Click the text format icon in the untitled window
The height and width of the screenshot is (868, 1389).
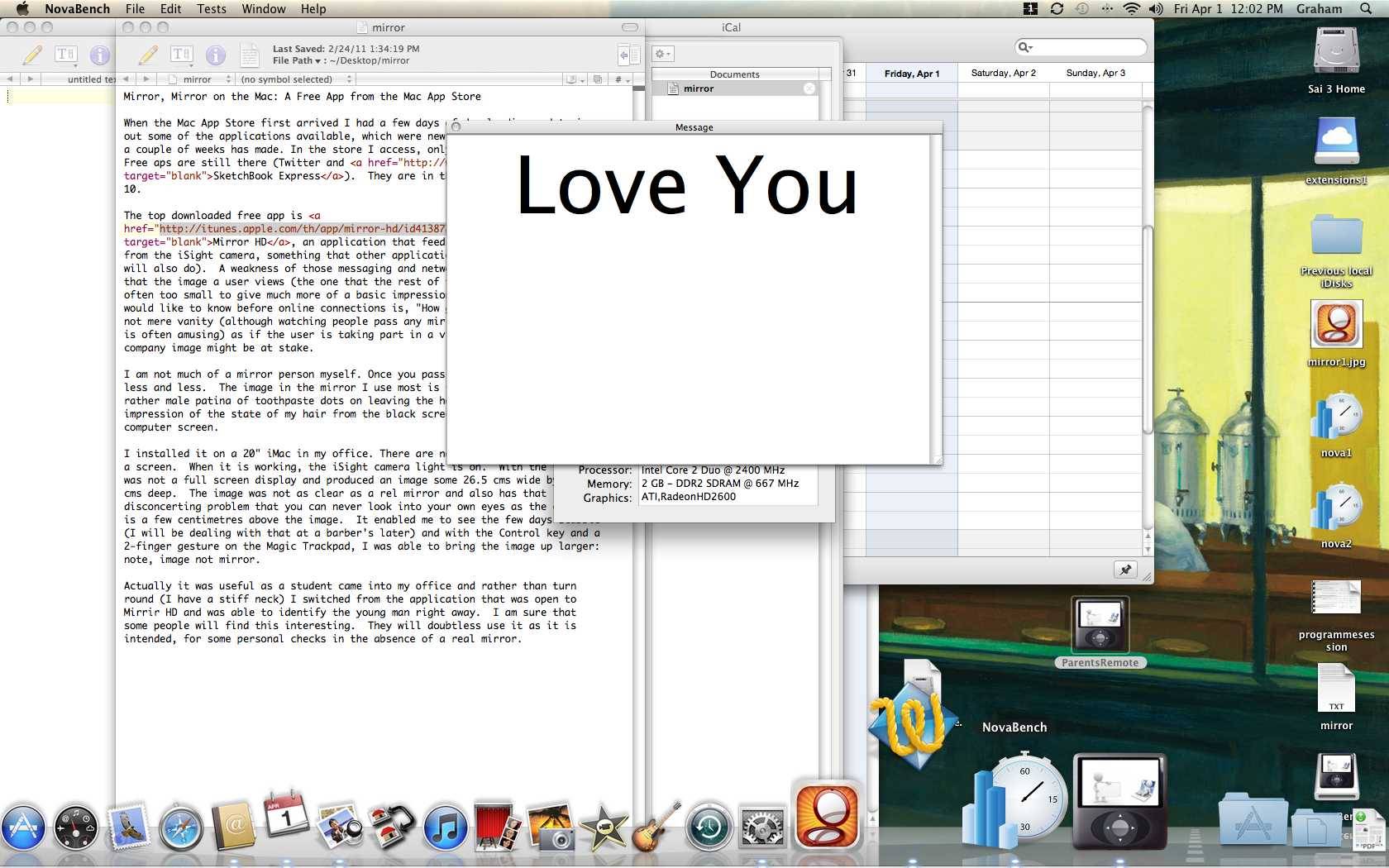pos(66,55)
